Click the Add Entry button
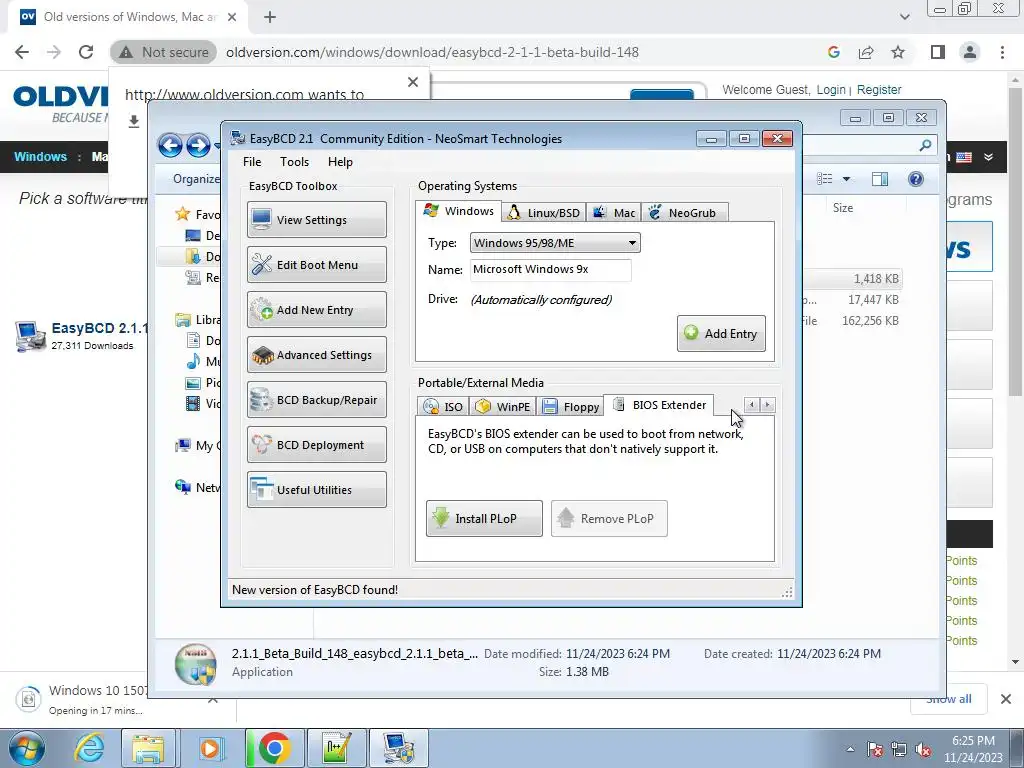The image size is (1024, 768). 721,334
